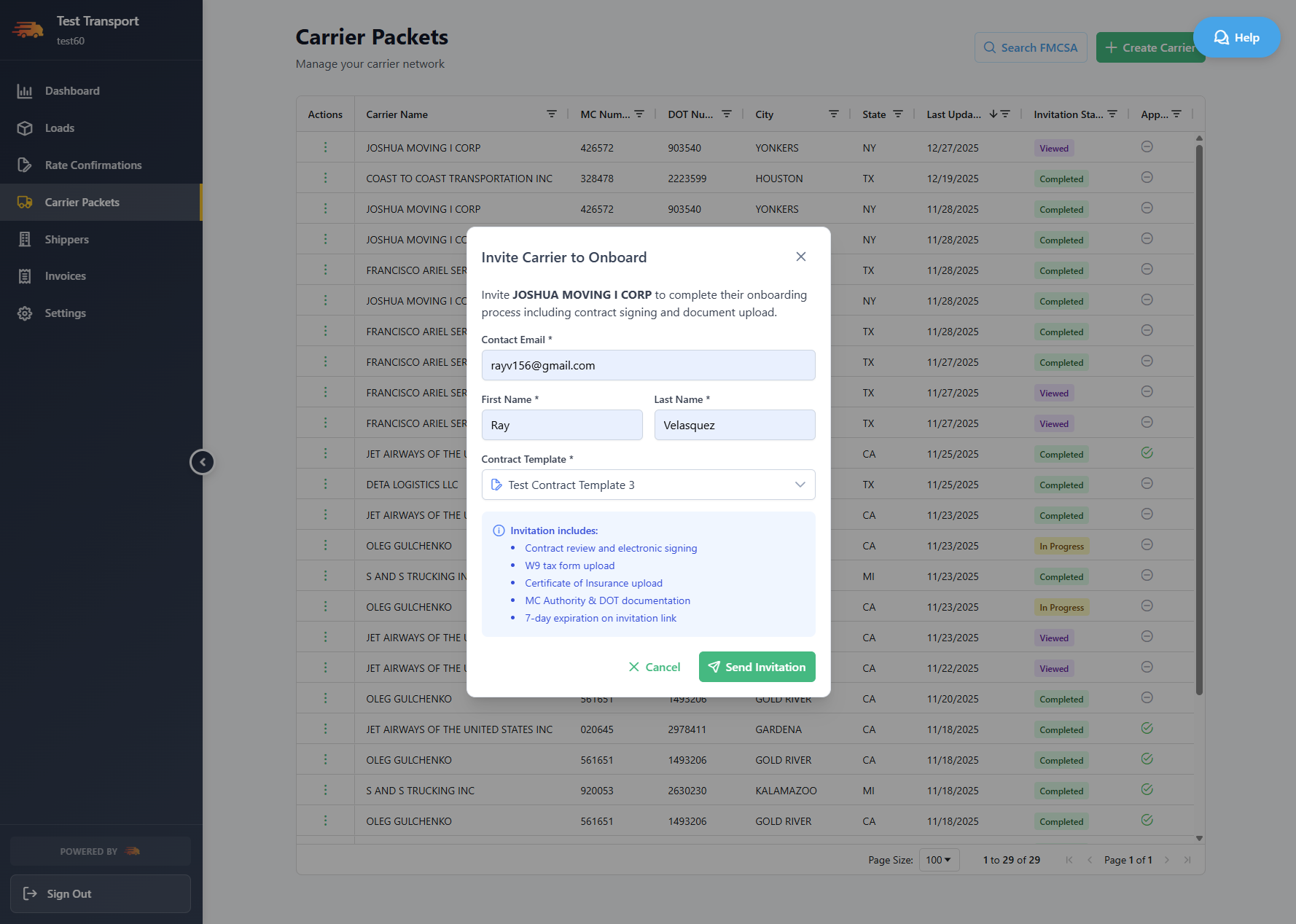Viewport: 1296px width, 924px height.
Task: Click the magnifier icon in Search FMCSA
Action: (990, 47)
